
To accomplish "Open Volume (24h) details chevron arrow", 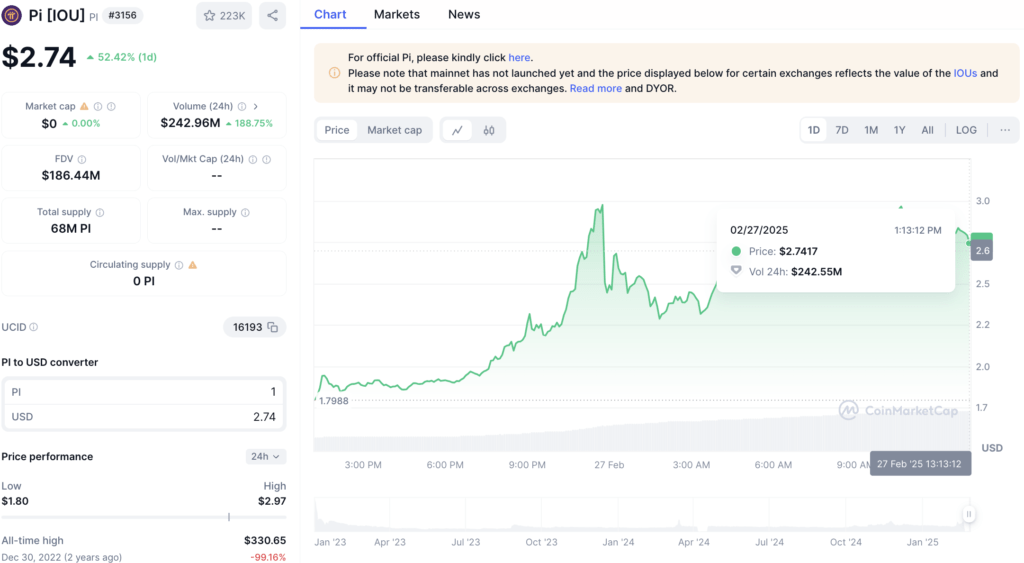I will [255, 106].
